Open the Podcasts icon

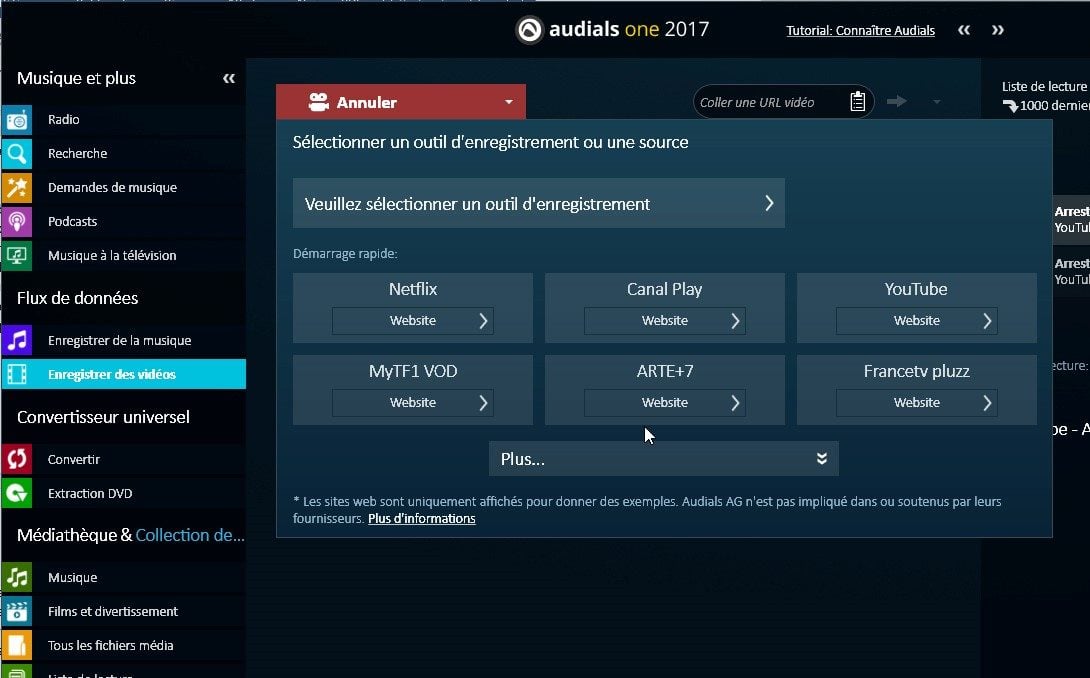click(17, 222)
